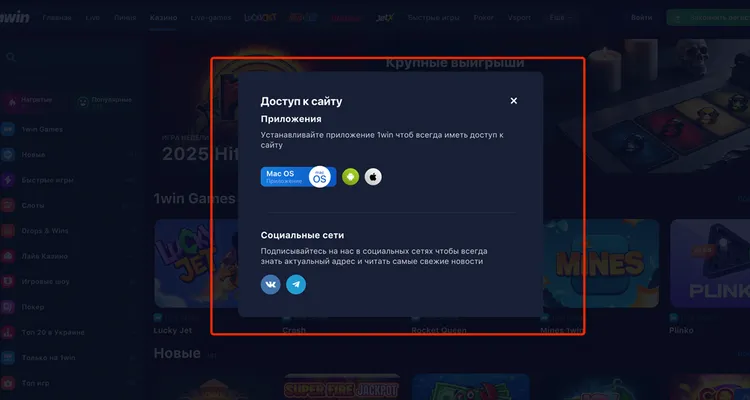Click the Новые section heading
The height and width of the screenshot is (400, 750).
[177, 353]
